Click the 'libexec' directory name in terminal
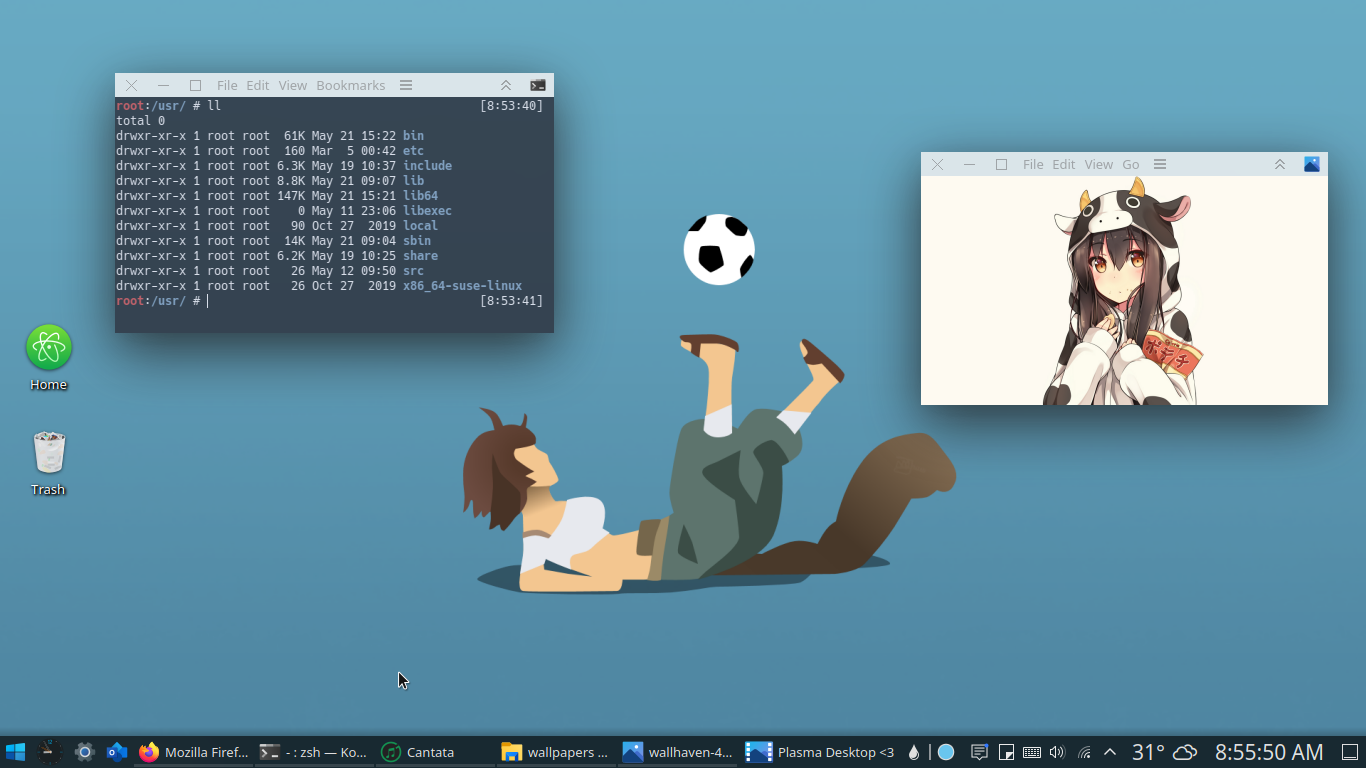The width and height of the screenshot is (1366, 768). pos(427,211)
